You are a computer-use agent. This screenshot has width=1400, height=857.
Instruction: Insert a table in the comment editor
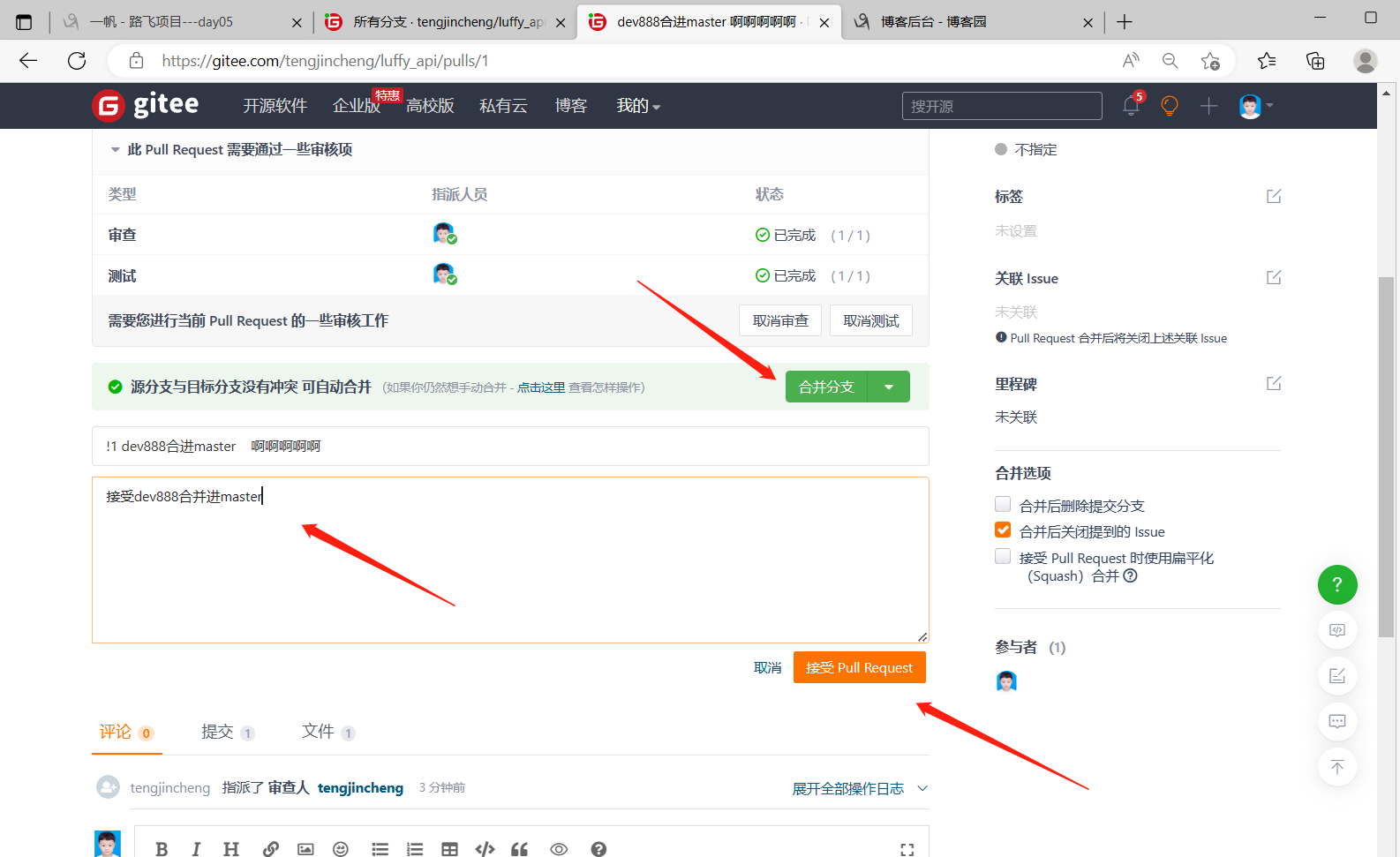coord(449,849)
